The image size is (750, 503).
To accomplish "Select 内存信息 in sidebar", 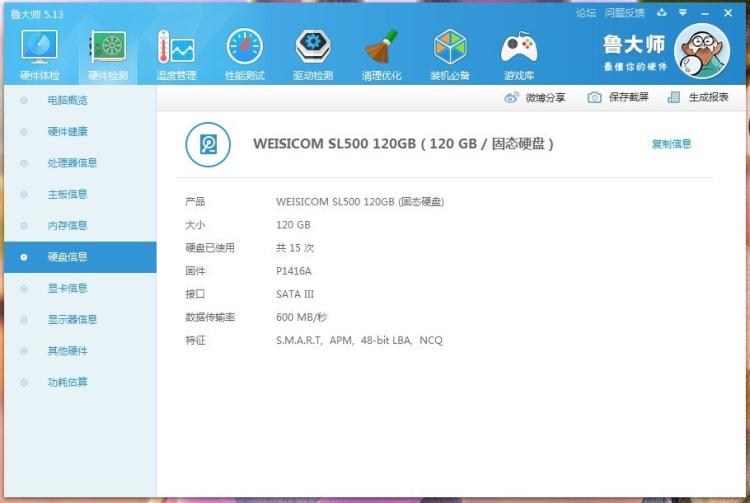I will (80, 226).
